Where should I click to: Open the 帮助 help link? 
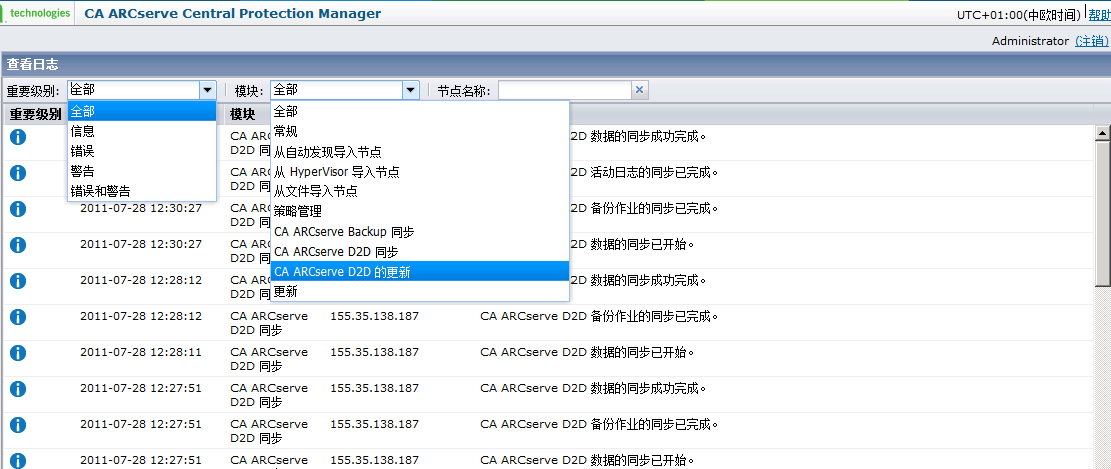1099,15
